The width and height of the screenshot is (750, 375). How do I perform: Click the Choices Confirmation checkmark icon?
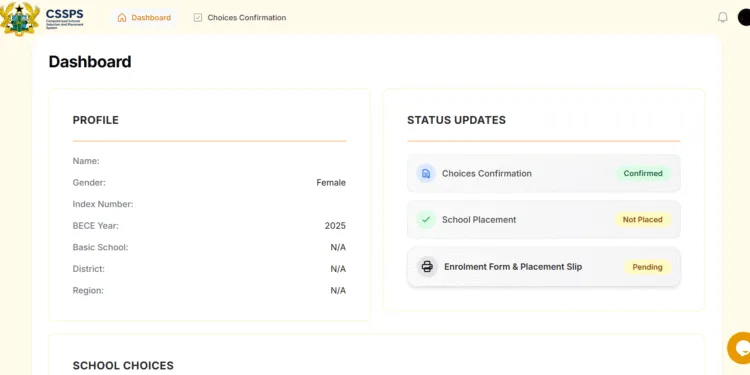tap(198, 18)
